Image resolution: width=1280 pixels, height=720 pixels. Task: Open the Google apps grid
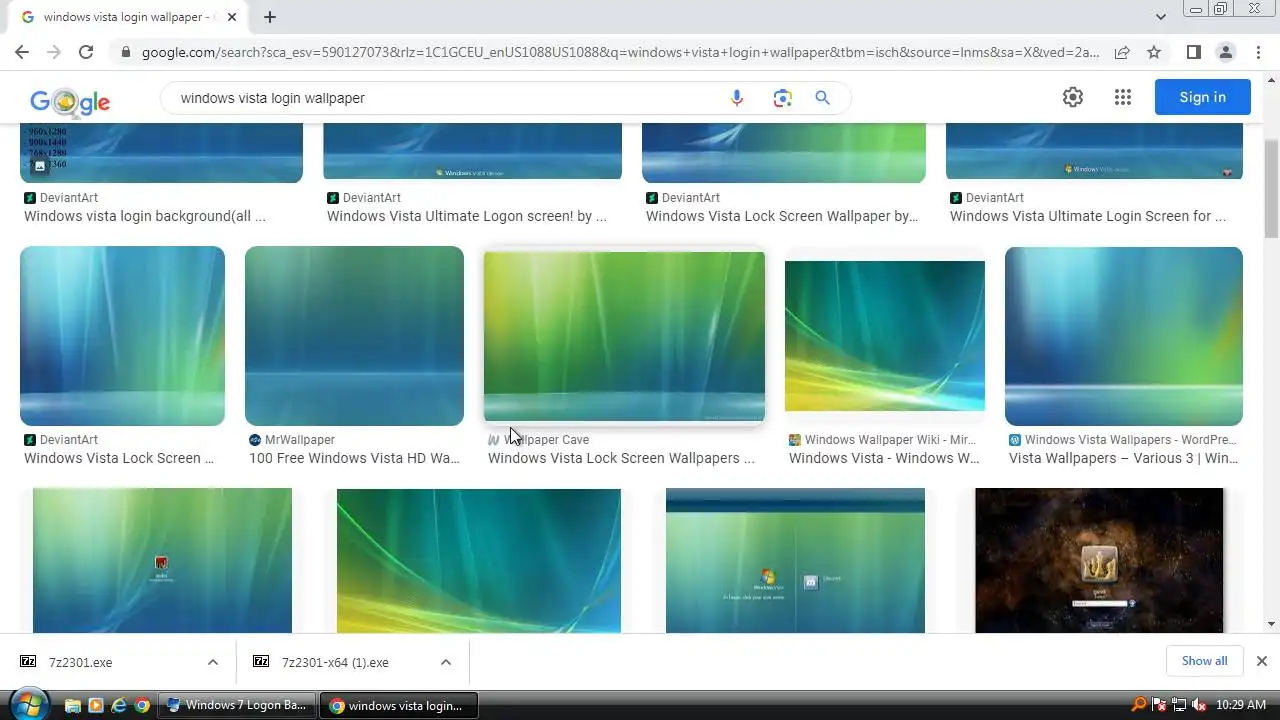[1123, 97]
